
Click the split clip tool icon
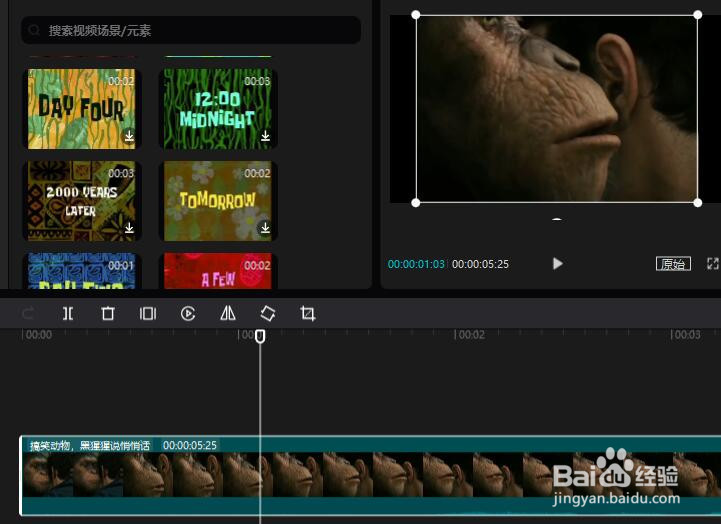tap(68, 313)
